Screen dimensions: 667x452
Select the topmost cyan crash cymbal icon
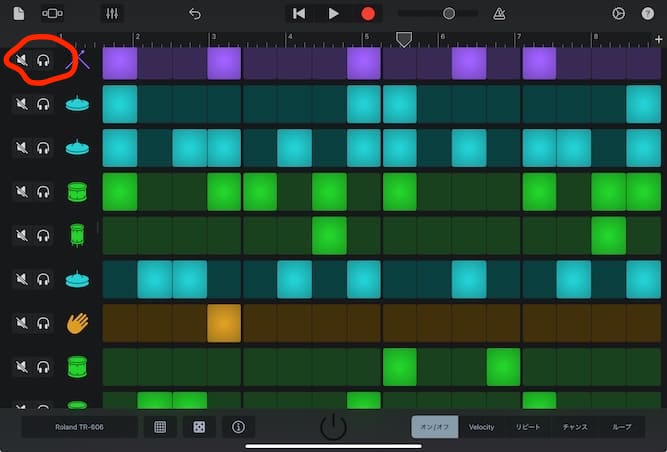click(77, 104)
